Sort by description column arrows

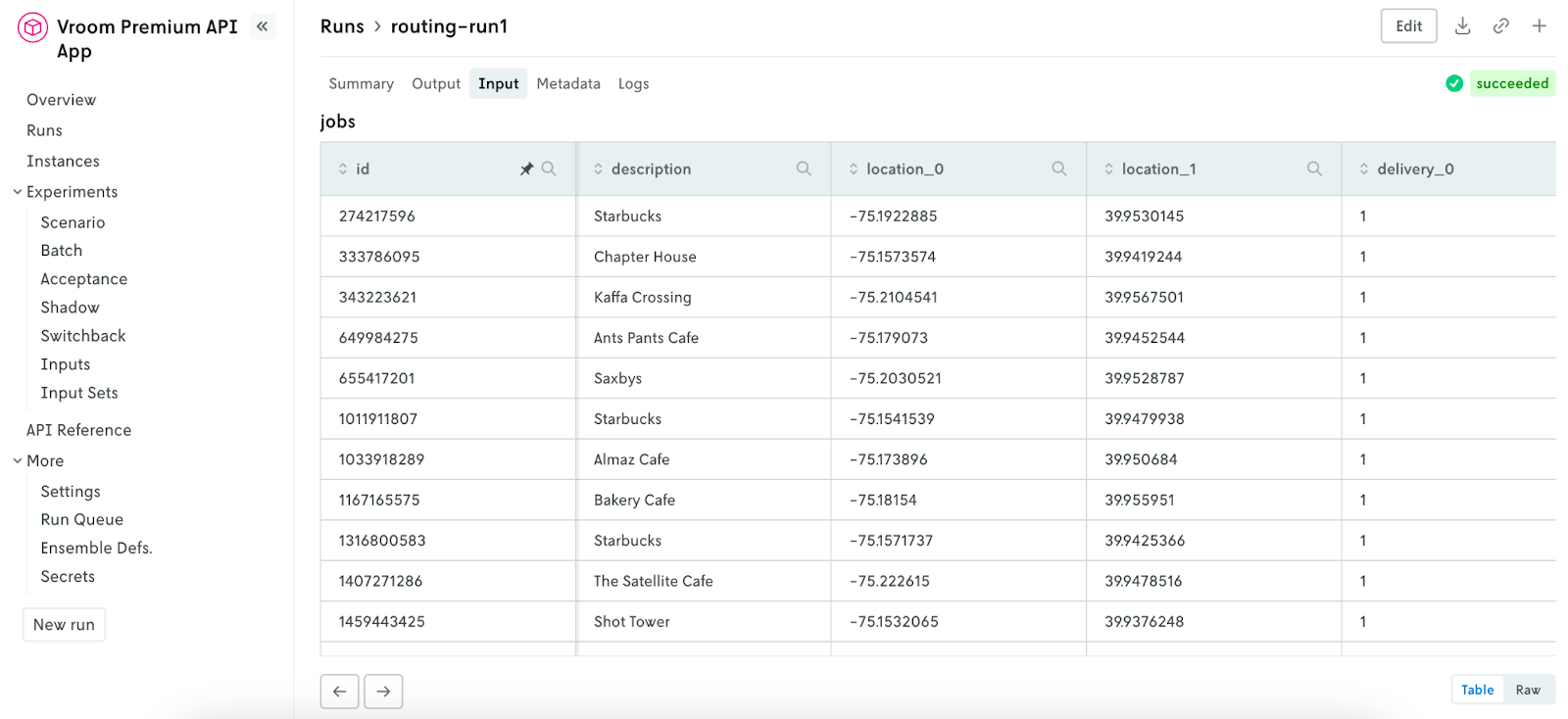pyautogui.click(x=598, y=169)
